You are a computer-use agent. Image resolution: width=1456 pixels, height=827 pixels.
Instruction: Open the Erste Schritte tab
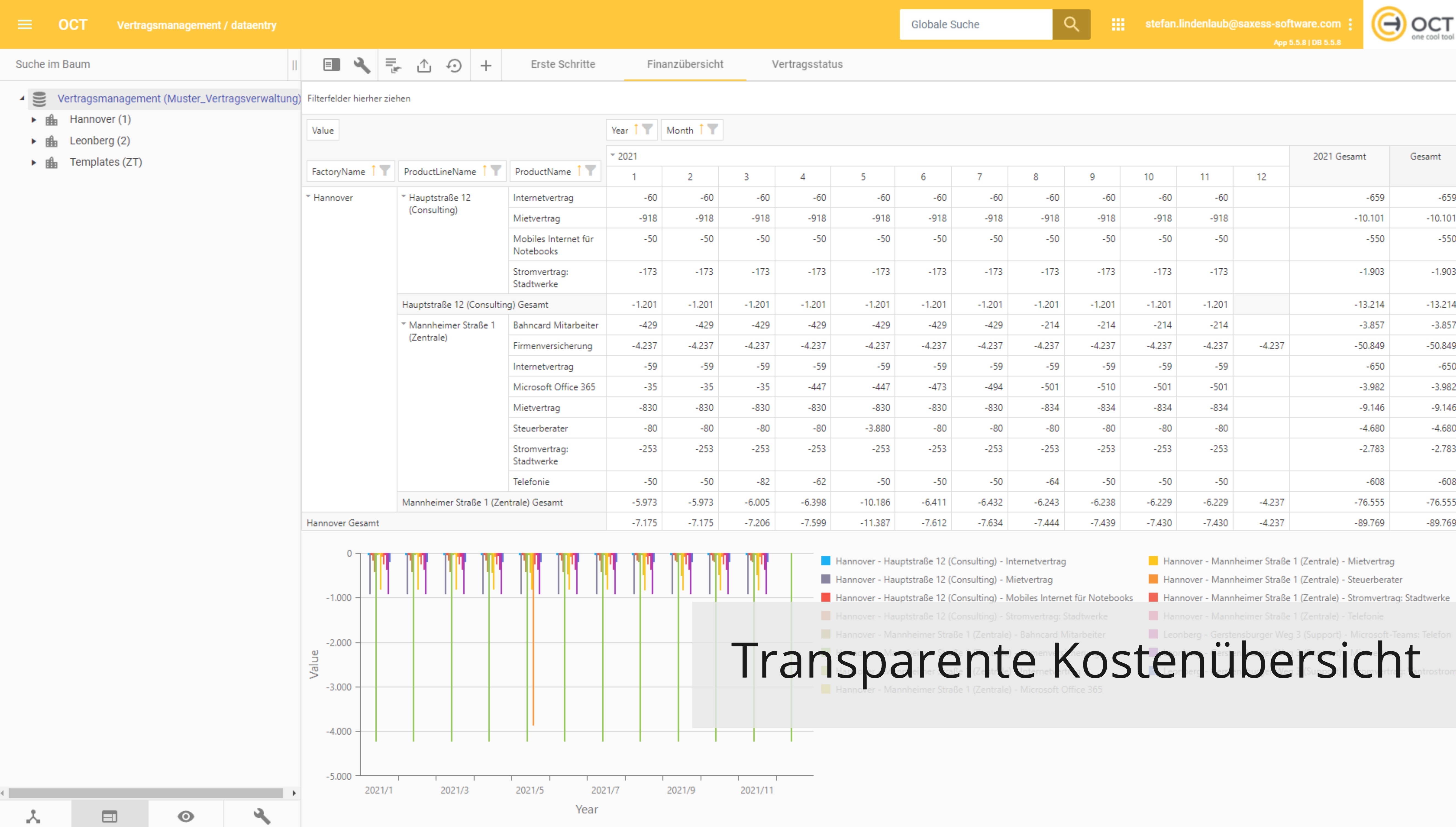tap(563, 64)
